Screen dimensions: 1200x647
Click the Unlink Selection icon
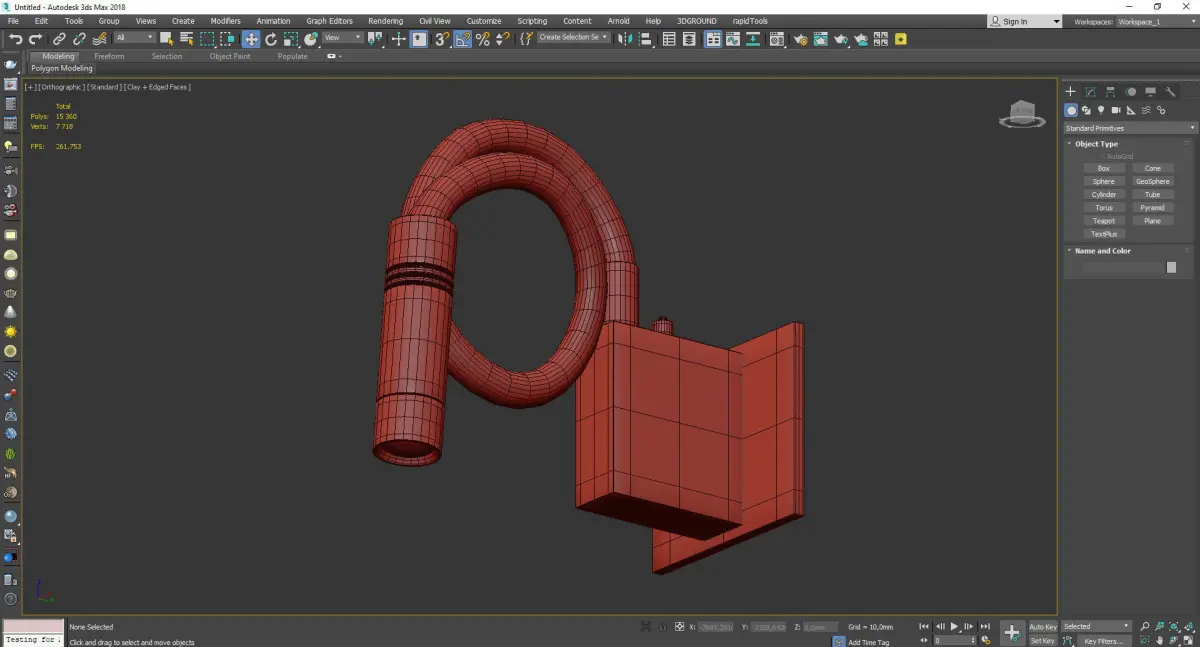coord(79,39)
